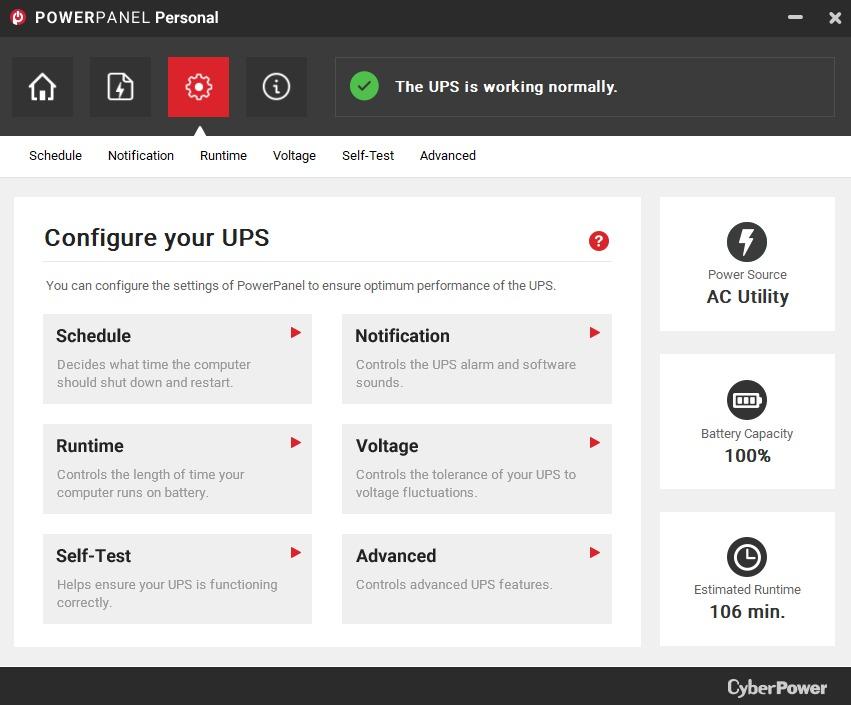
Task: Switch to the Runtime tab
Action: click(223, 156)
